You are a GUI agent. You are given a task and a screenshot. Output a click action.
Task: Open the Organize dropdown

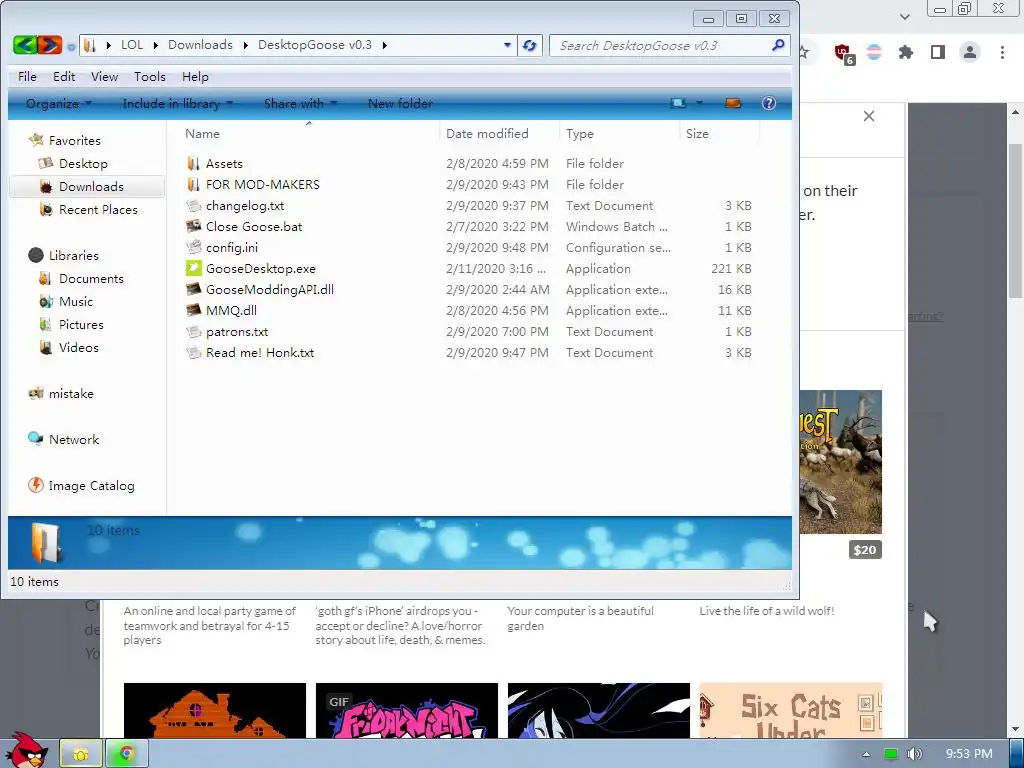pos(58,104)
